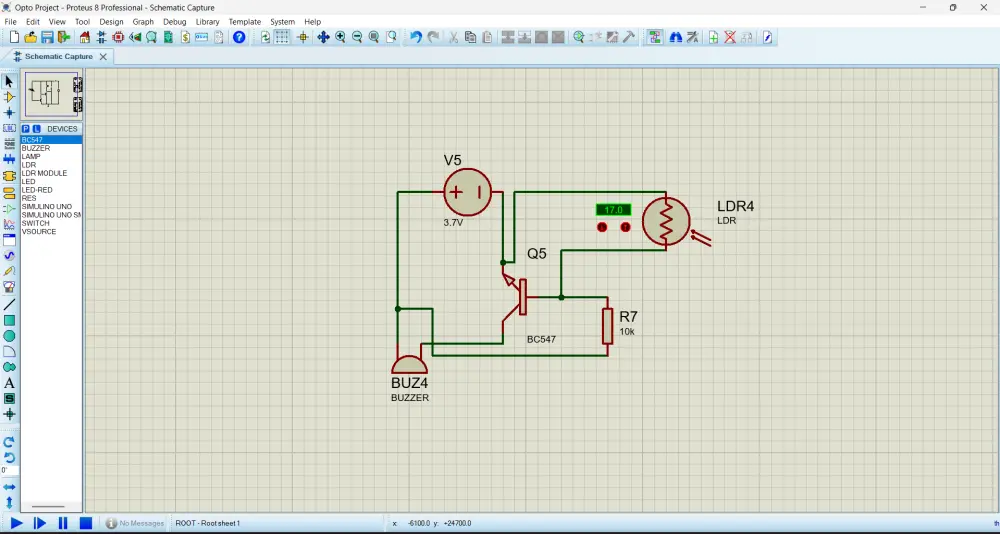Create a new project with the blank page icon
Image resolution: width=1000 pixels, height=534 pixels.
click(x=14, y=37)
